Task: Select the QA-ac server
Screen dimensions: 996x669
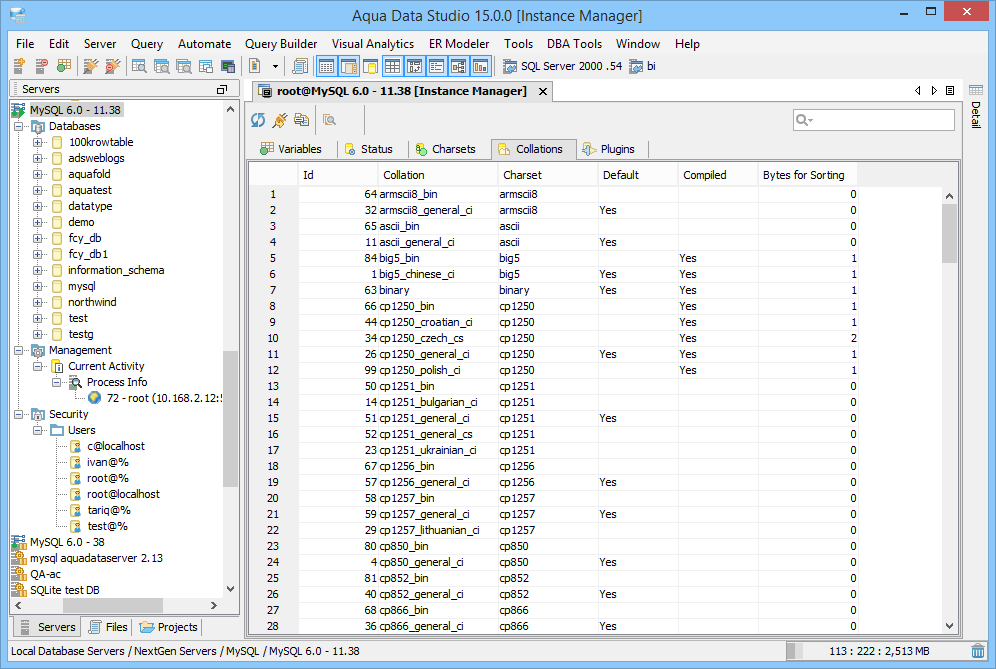Action: tap(45, 574)
